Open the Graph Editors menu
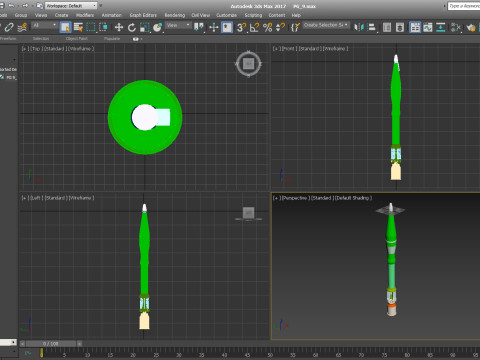 [x=143, y=15]
